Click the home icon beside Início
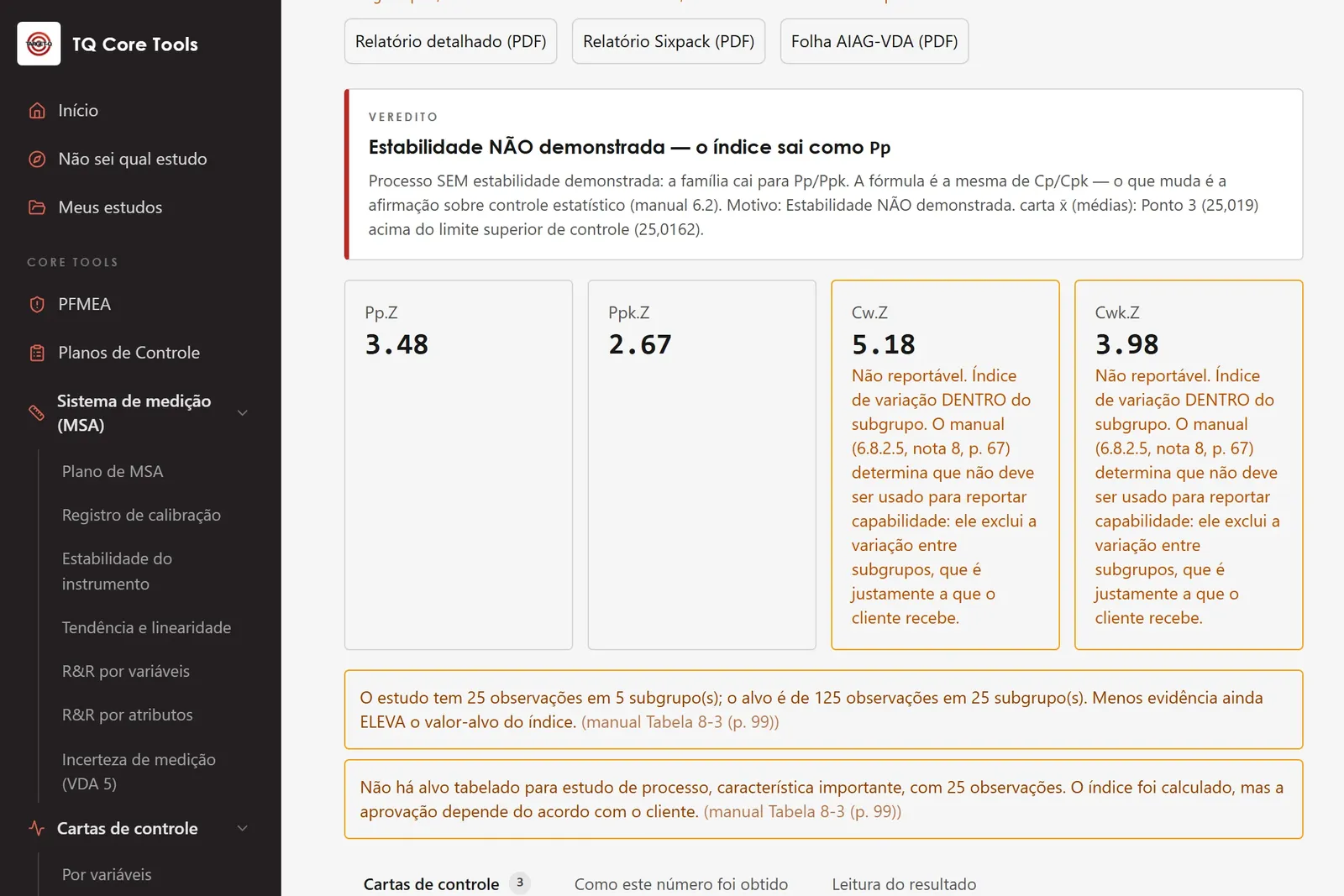Viewport: 1344px width, 896px height. 37,111
